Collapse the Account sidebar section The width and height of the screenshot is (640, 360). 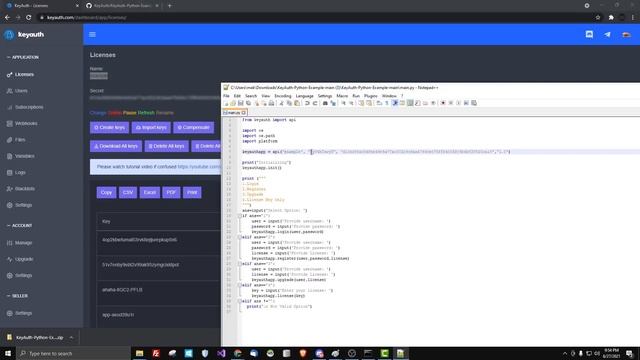click(x=20, y=225)
